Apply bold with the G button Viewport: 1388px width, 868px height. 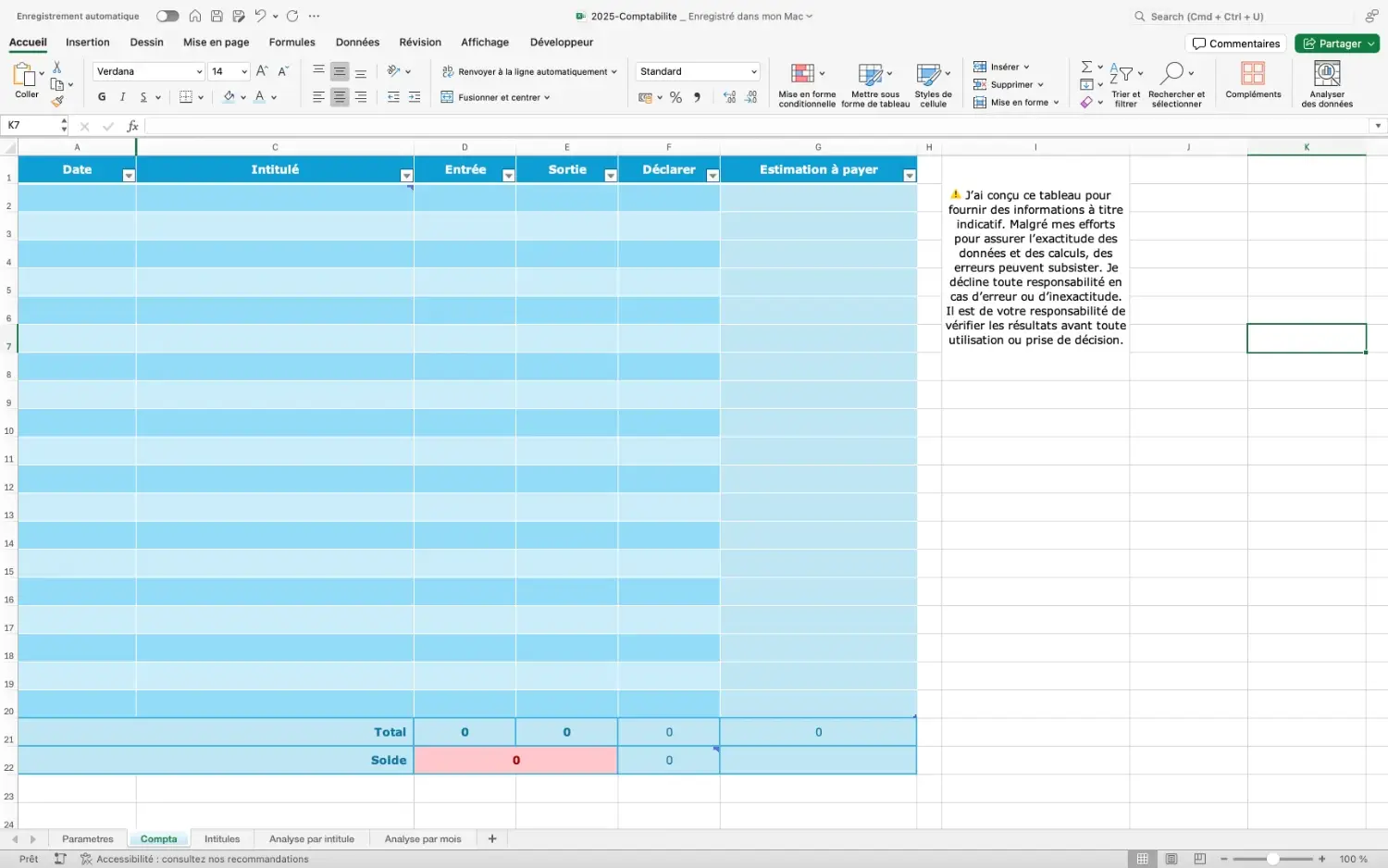(102, 97)
